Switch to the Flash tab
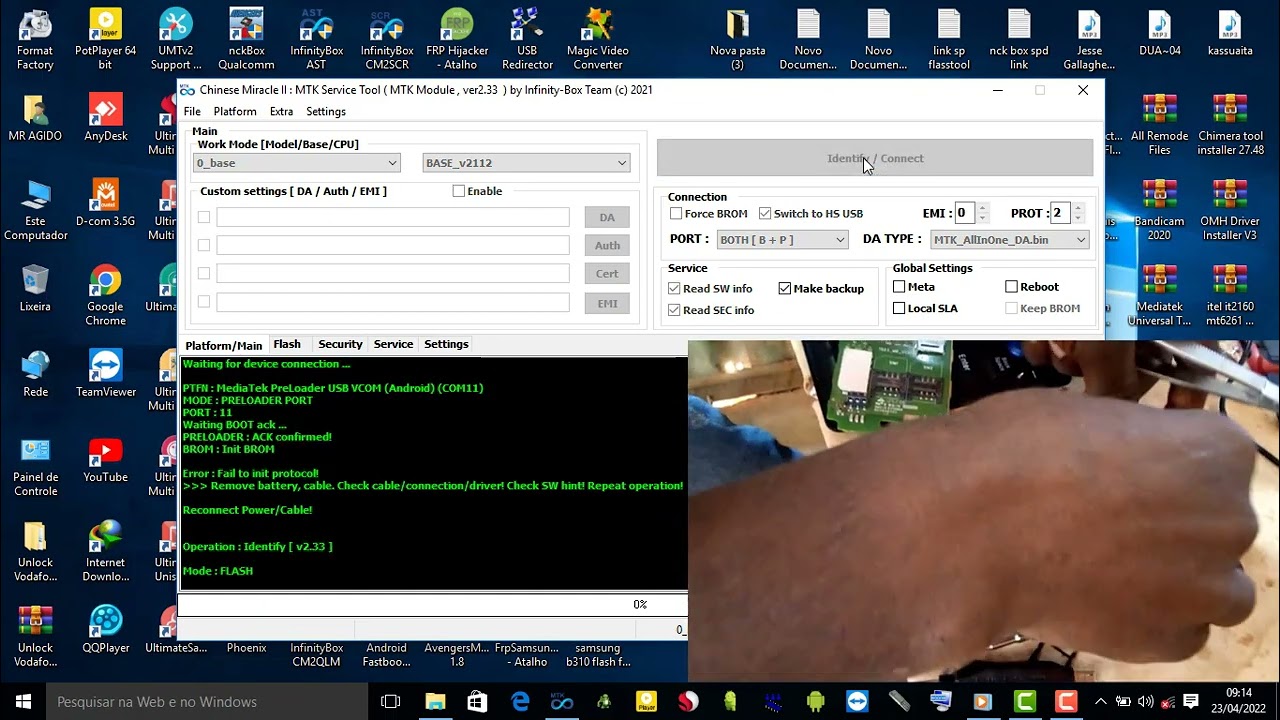 pyautogui.click(x=287, y=345)
